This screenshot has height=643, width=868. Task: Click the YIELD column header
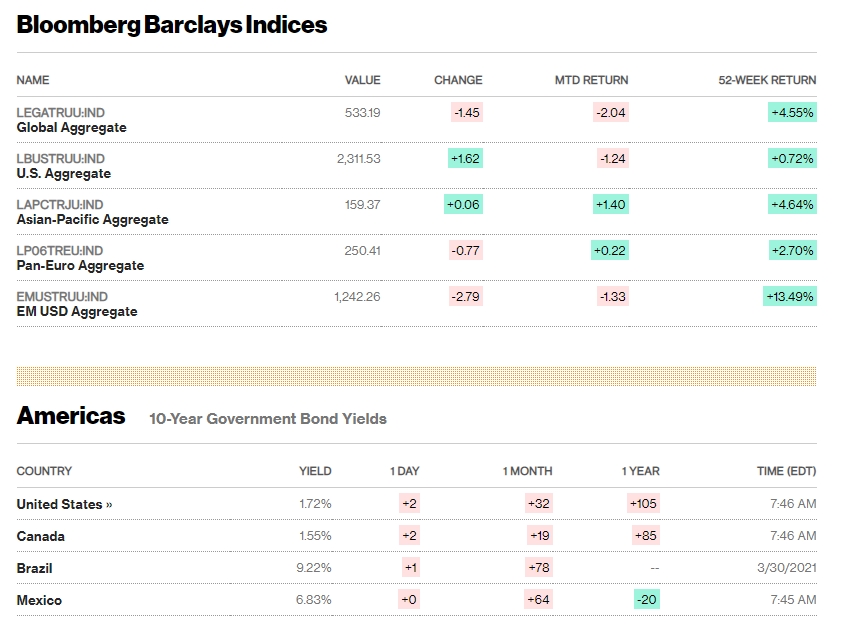(315, 471)
